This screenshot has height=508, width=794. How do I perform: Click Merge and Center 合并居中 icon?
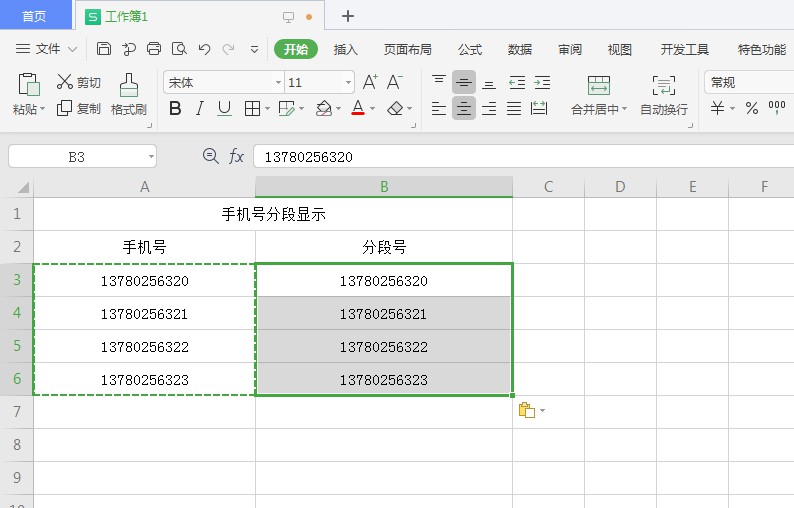599,85
